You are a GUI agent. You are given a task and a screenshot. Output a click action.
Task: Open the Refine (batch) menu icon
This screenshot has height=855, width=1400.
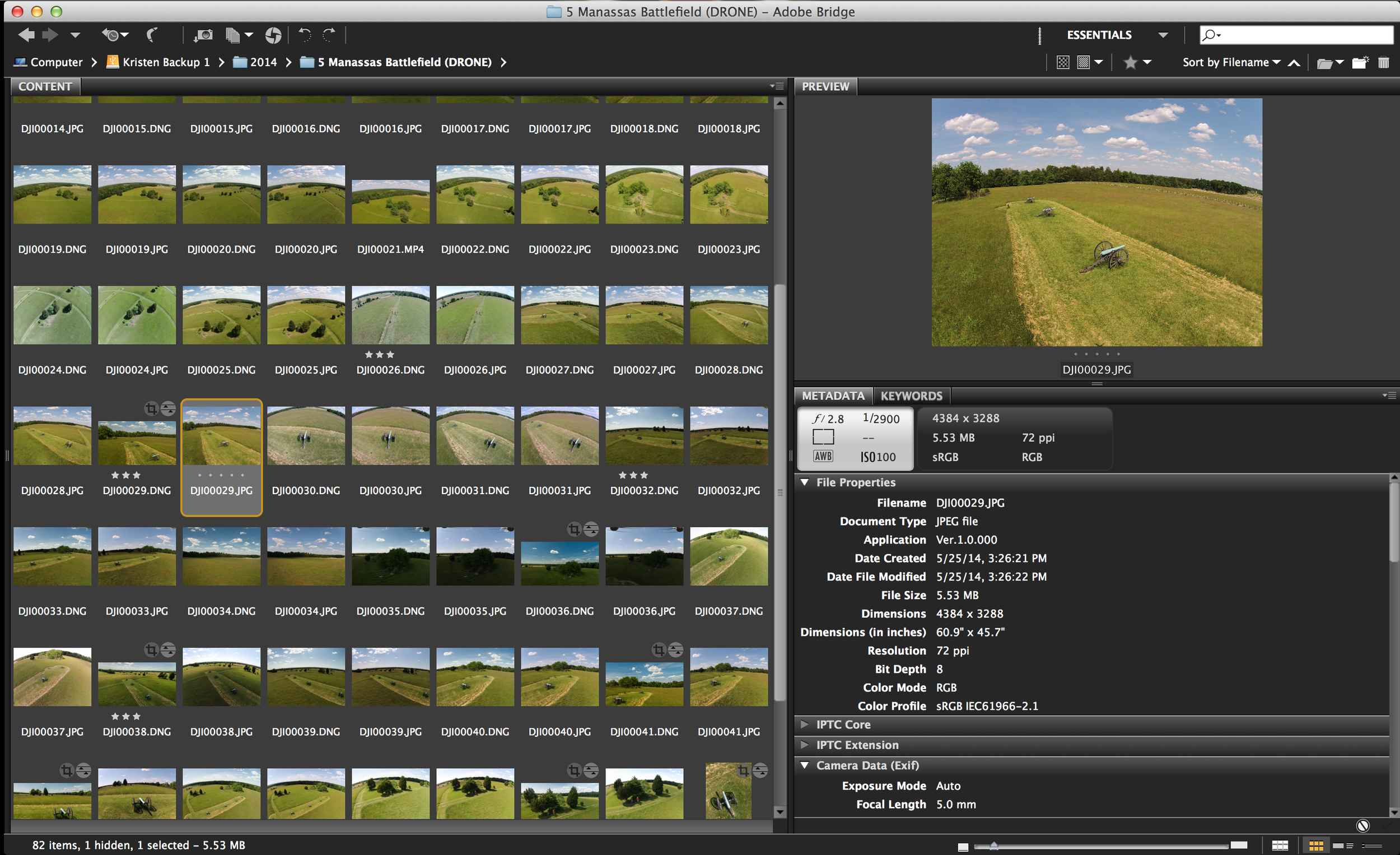tap(239, 35)
